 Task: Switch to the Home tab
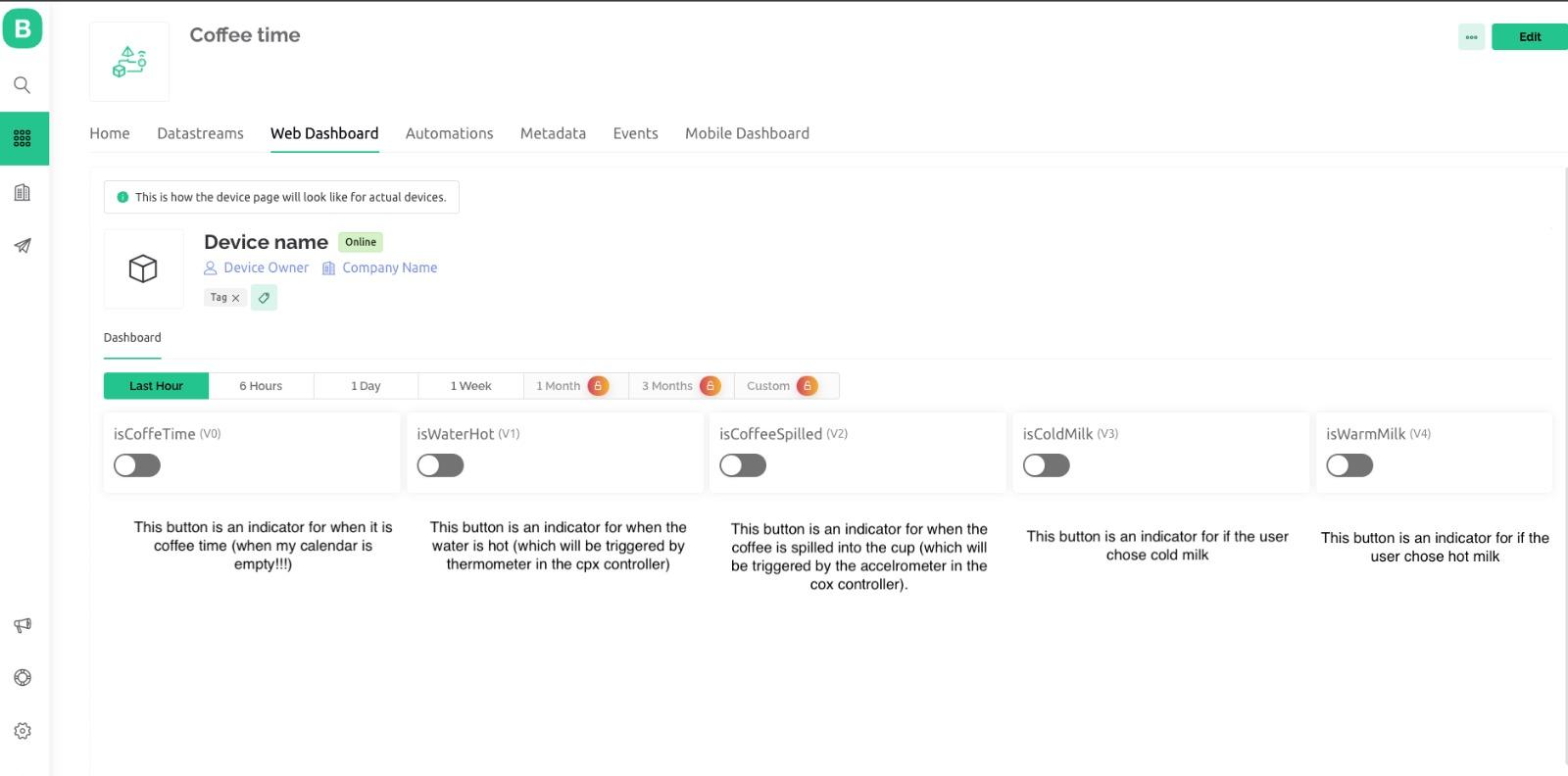tap(110, 133)
